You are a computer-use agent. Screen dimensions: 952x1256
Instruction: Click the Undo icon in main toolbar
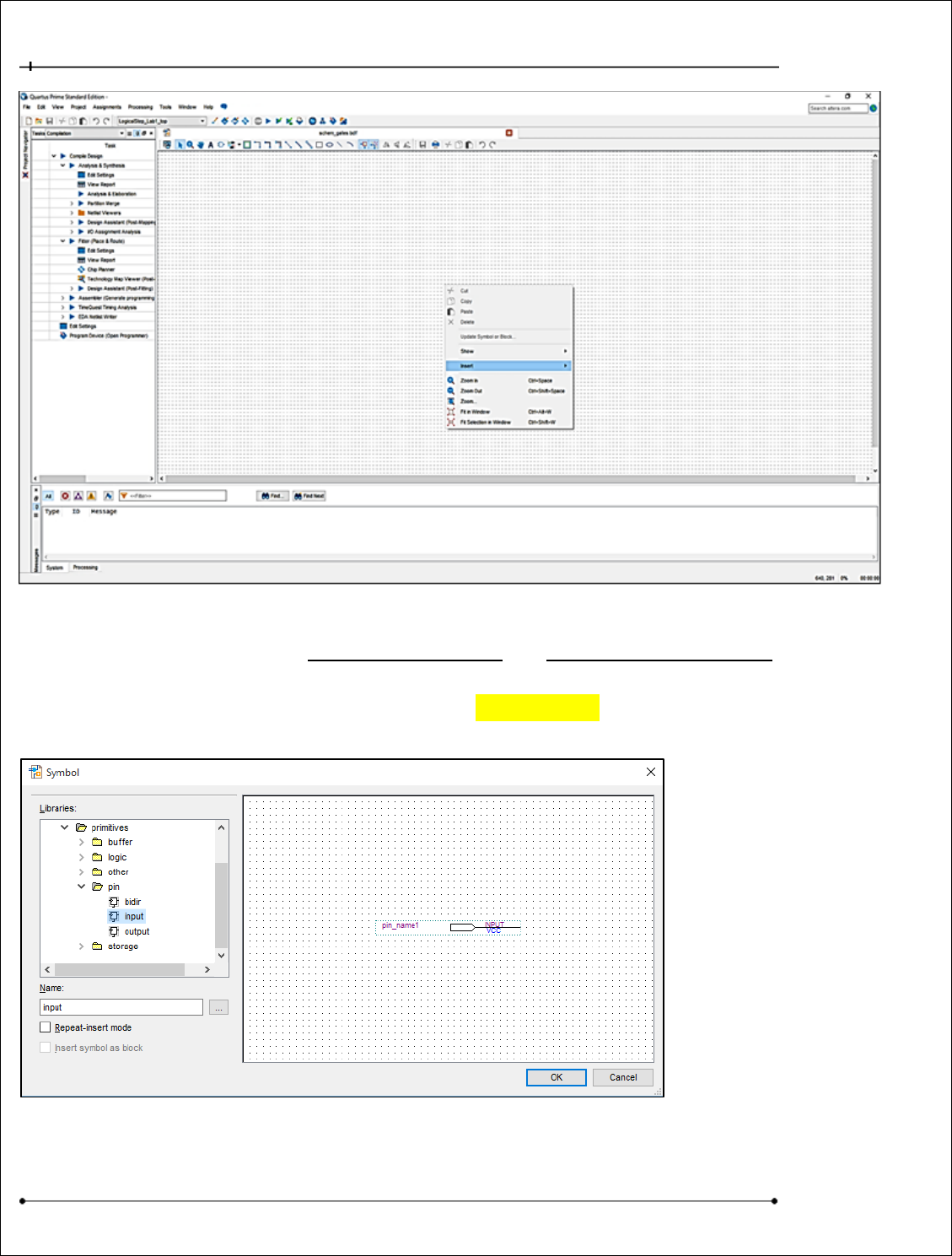(95, 121)
